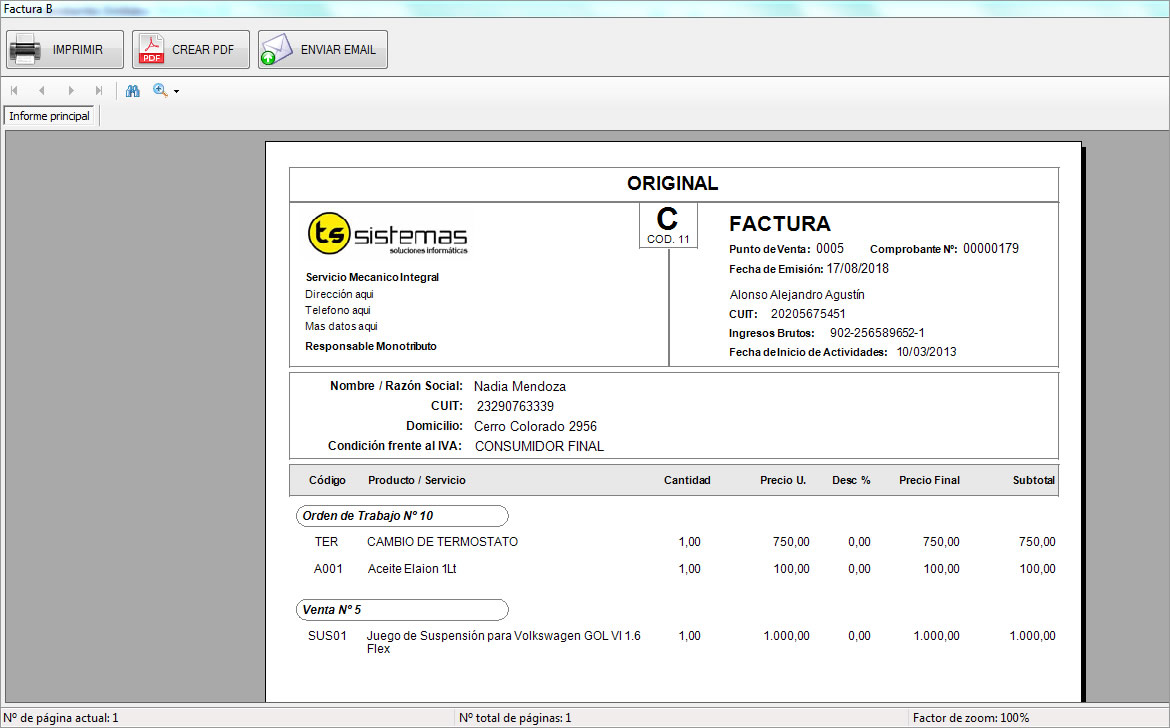Click the Subtotal column header
The image size is (1170, 728).
[1033, 480]
